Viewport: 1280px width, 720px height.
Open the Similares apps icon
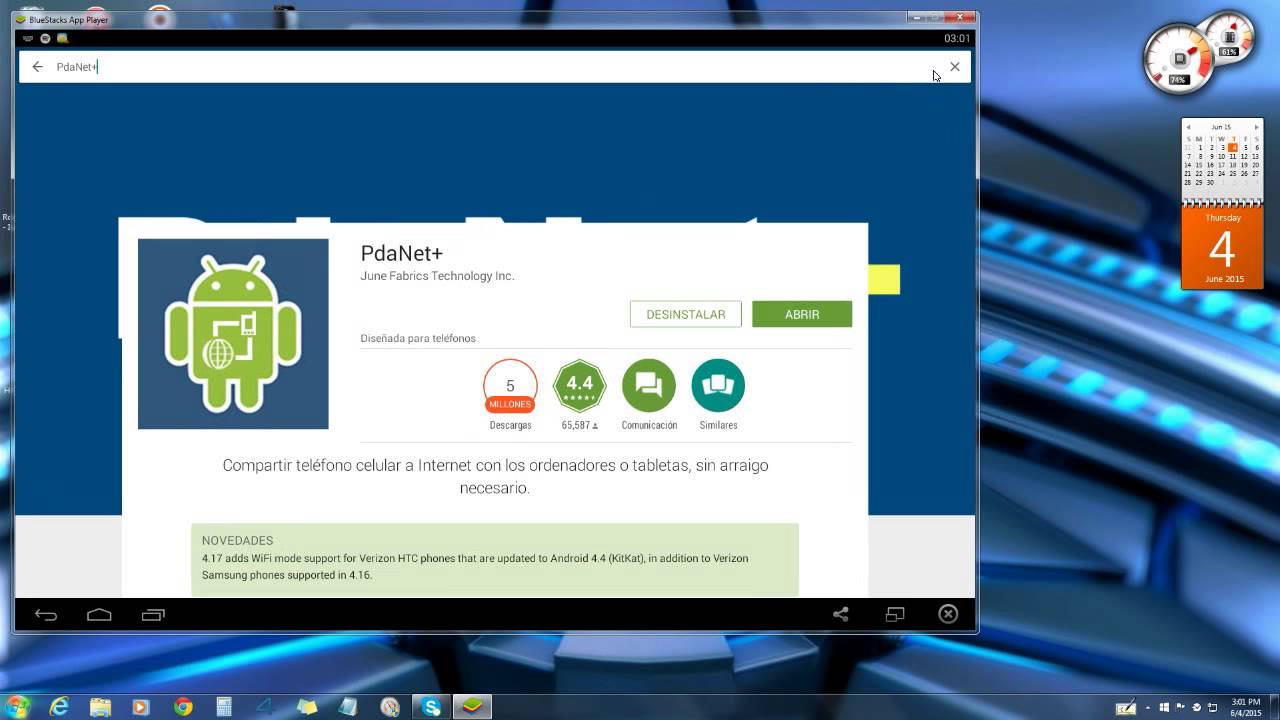click(718, 386)
